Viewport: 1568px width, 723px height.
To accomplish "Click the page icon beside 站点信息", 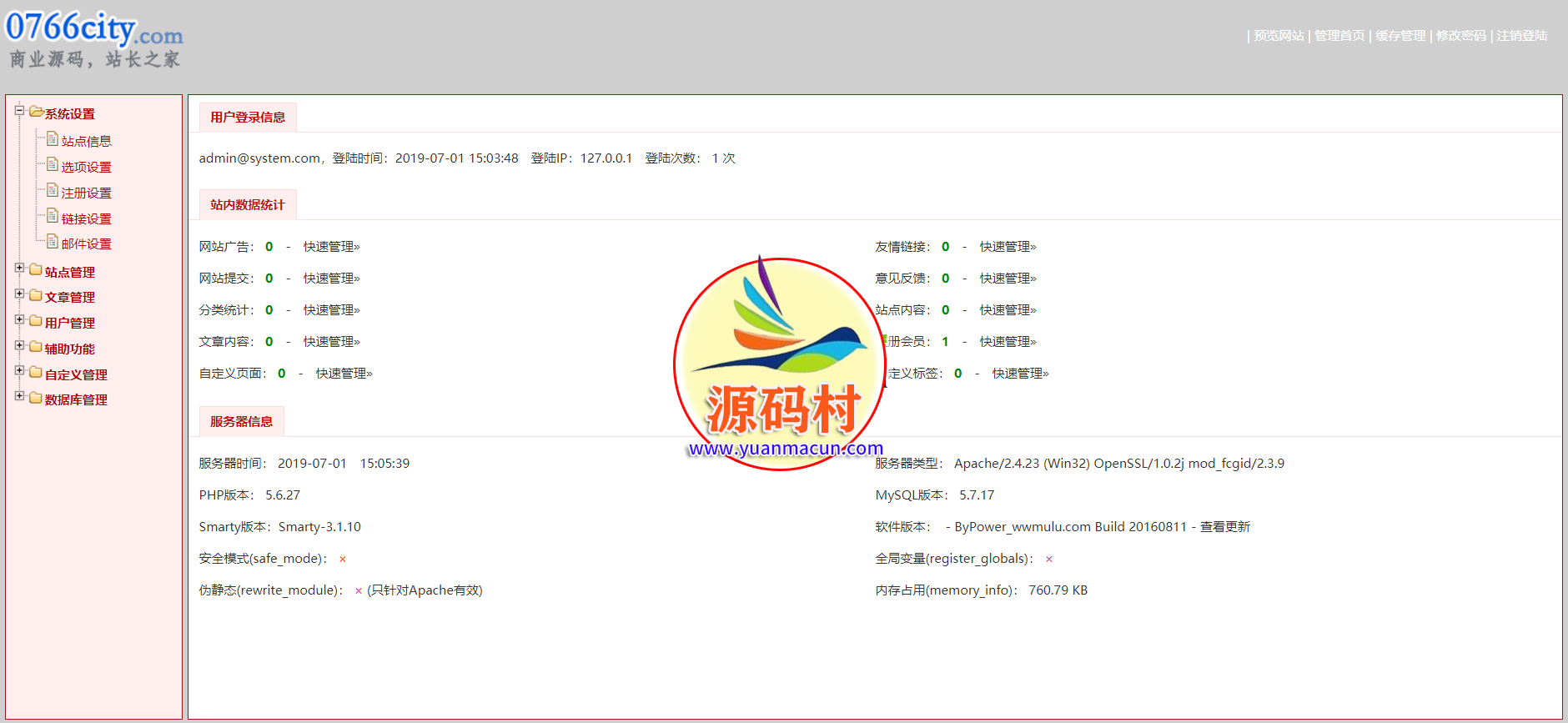I will pos(52,139).
